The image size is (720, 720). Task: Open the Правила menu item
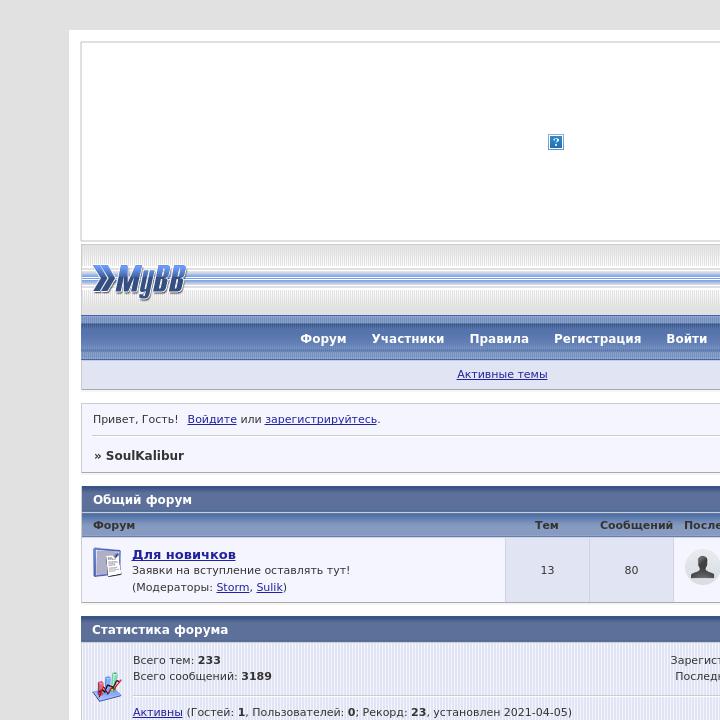click(499, 339)
